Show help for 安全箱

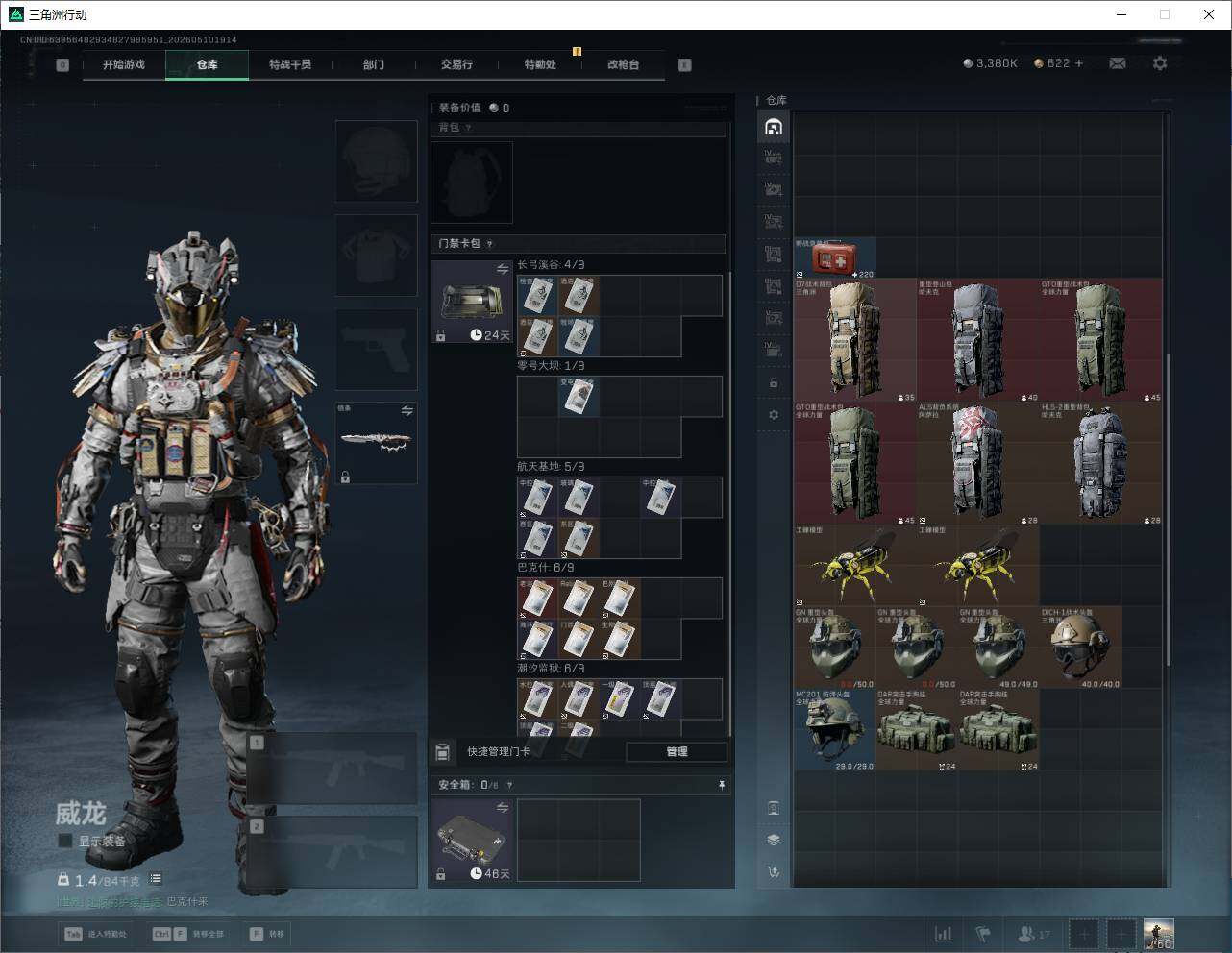coord(509,785)
